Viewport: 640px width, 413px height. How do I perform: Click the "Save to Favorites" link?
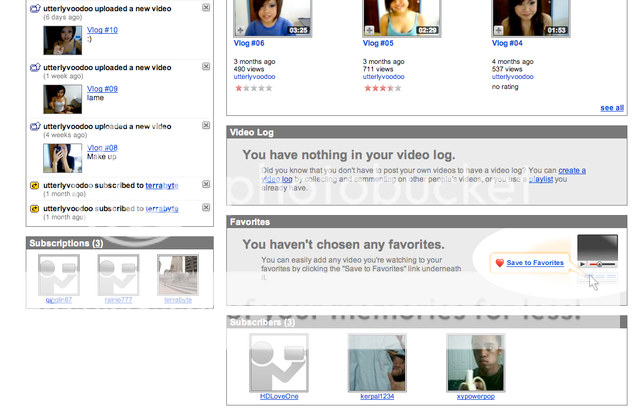coord(535,263)
